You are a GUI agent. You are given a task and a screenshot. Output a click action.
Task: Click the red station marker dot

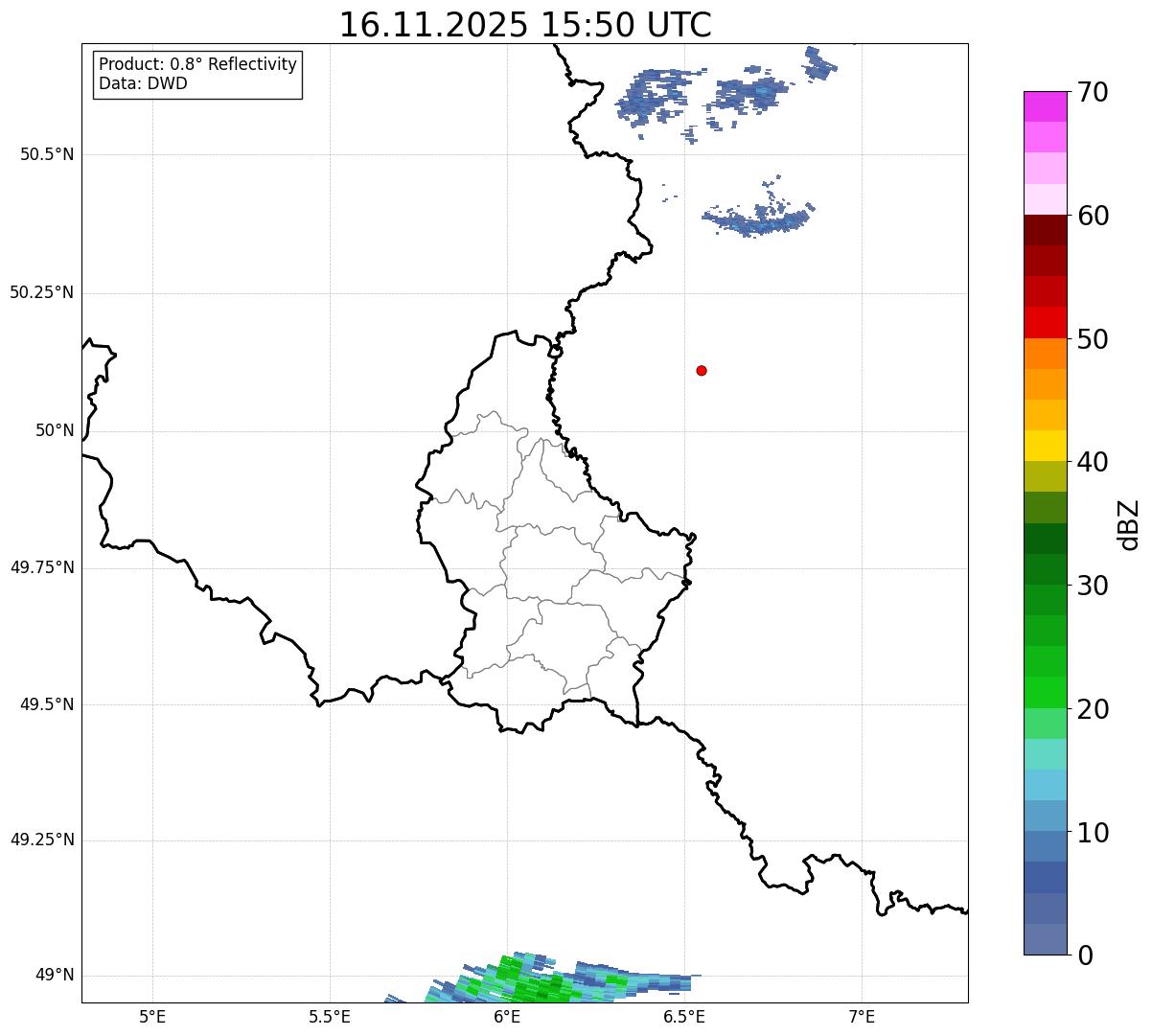(x=702, y=370)
